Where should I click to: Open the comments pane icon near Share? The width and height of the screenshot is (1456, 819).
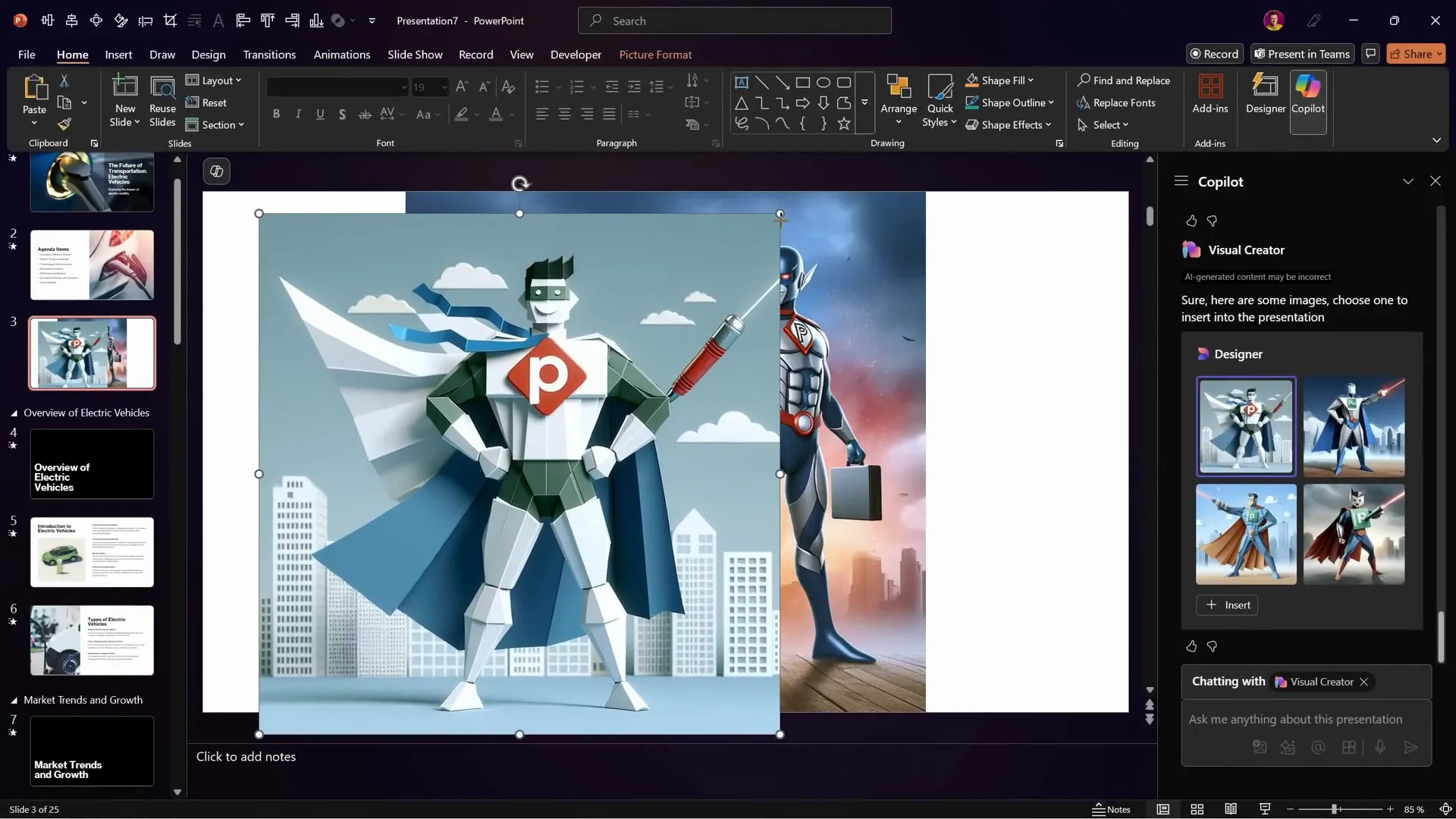click(1370, 54)
